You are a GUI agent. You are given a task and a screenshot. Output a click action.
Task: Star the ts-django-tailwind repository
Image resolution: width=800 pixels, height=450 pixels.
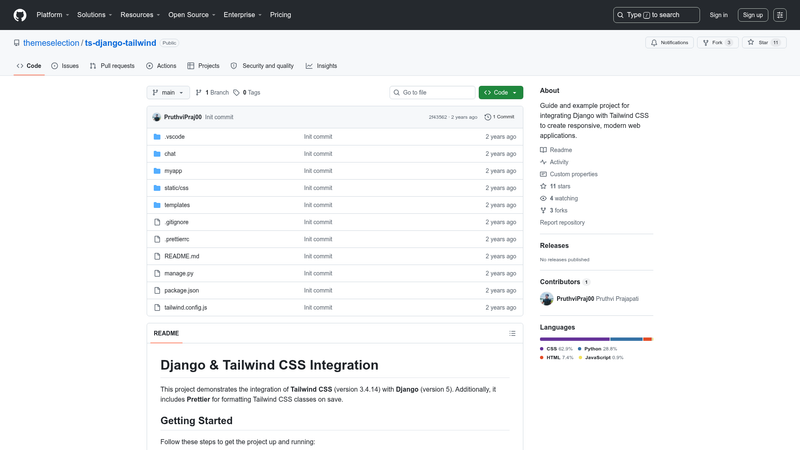pos(764,43)
